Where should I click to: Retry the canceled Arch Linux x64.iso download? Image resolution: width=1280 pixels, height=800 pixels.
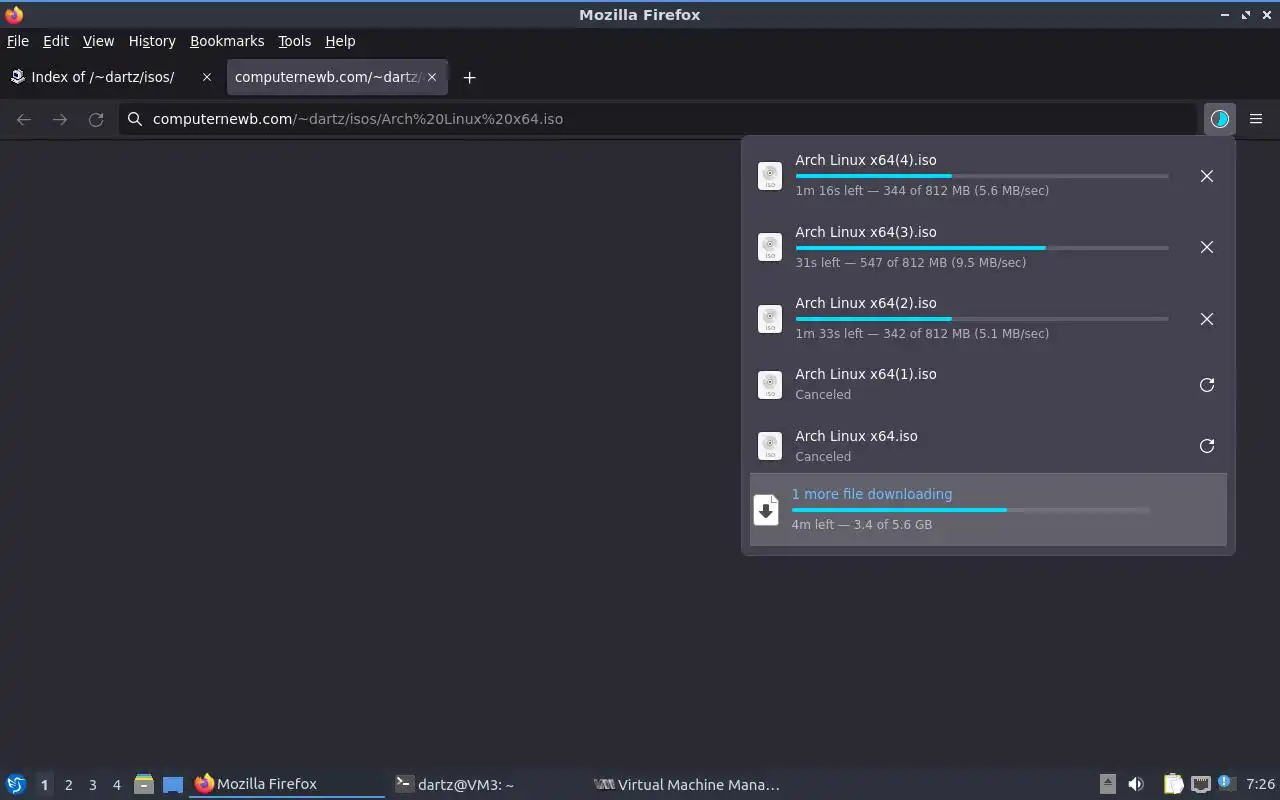1207,446
